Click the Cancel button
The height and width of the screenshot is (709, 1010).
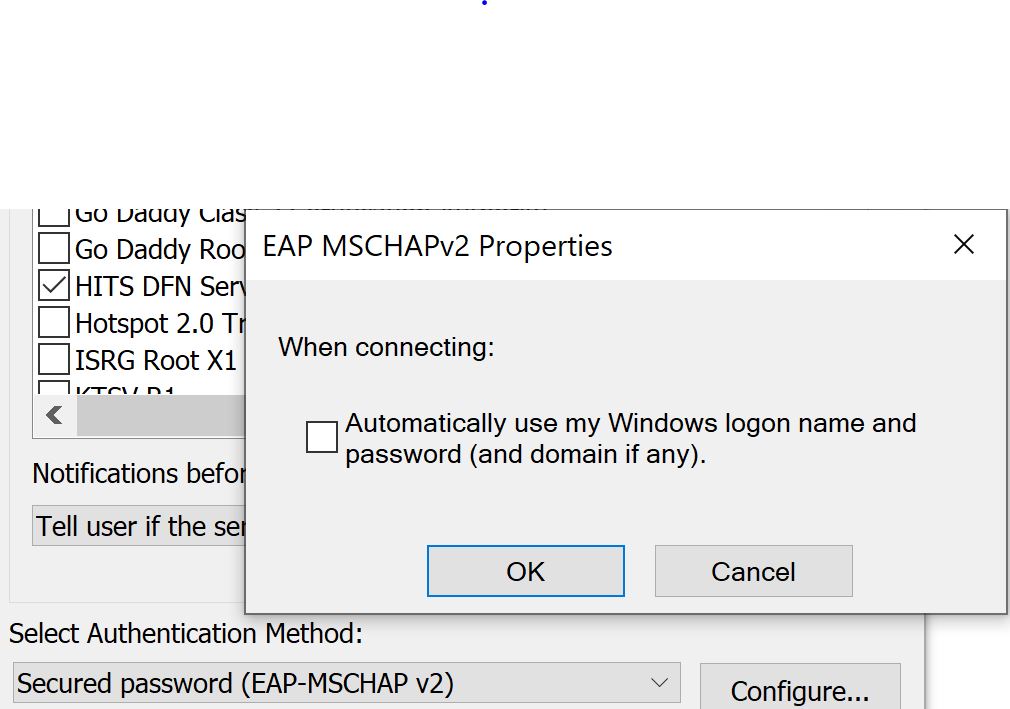753,570
